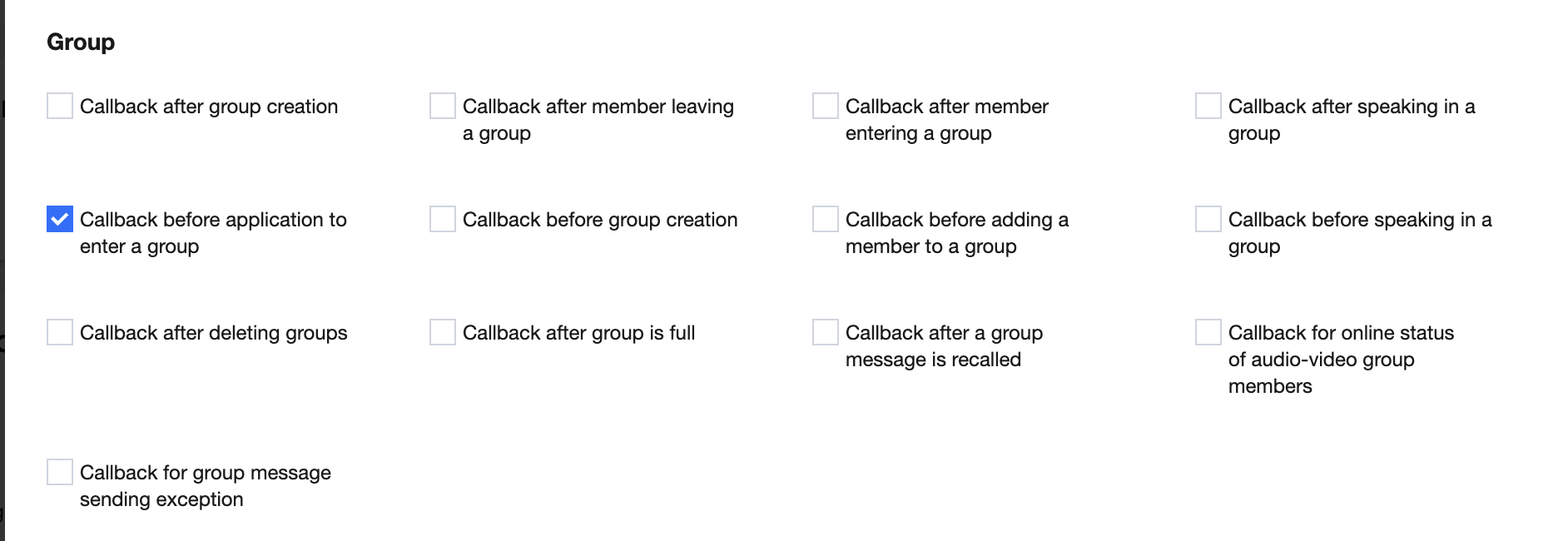
Task: Check Callback after group message is recalled
Action: pos(826,332)
